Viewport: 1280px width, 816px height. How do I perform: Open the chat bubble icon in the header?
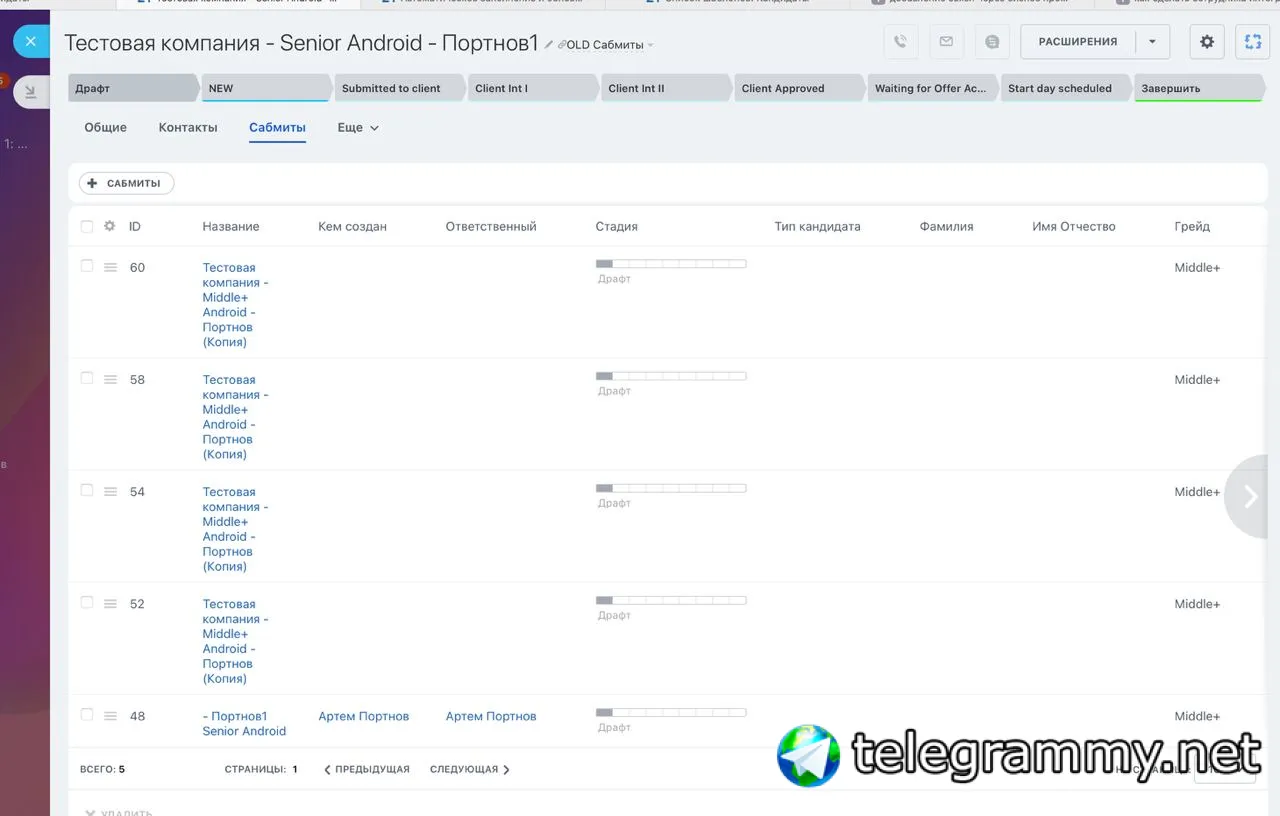(992, 42)
